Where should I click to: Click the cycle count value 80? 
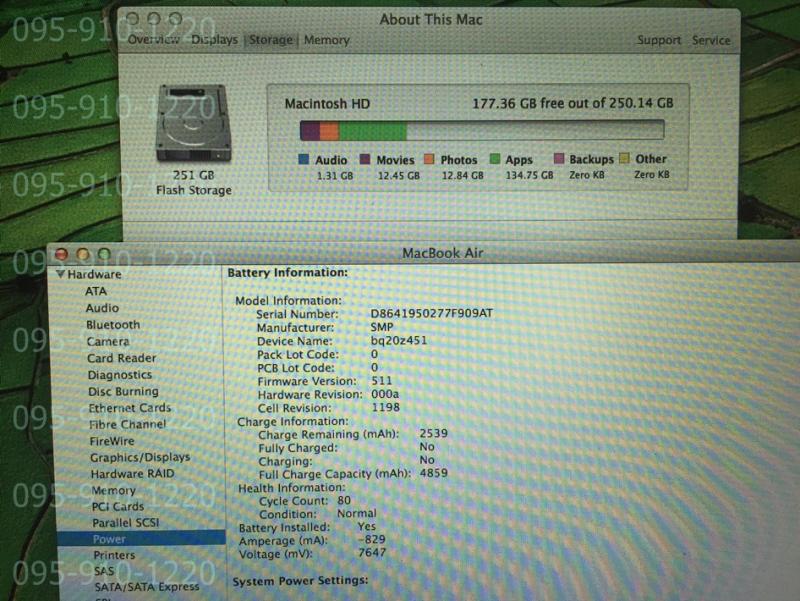(344, 500)
